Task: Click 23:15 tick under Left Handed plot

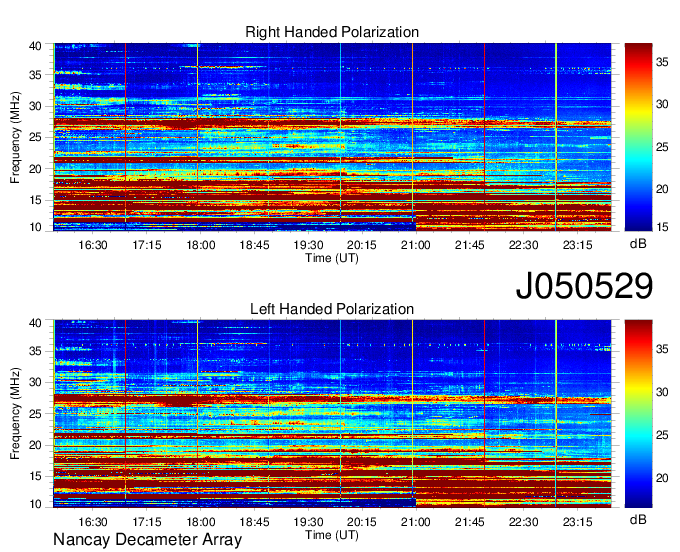Action: tap(578, 522)
